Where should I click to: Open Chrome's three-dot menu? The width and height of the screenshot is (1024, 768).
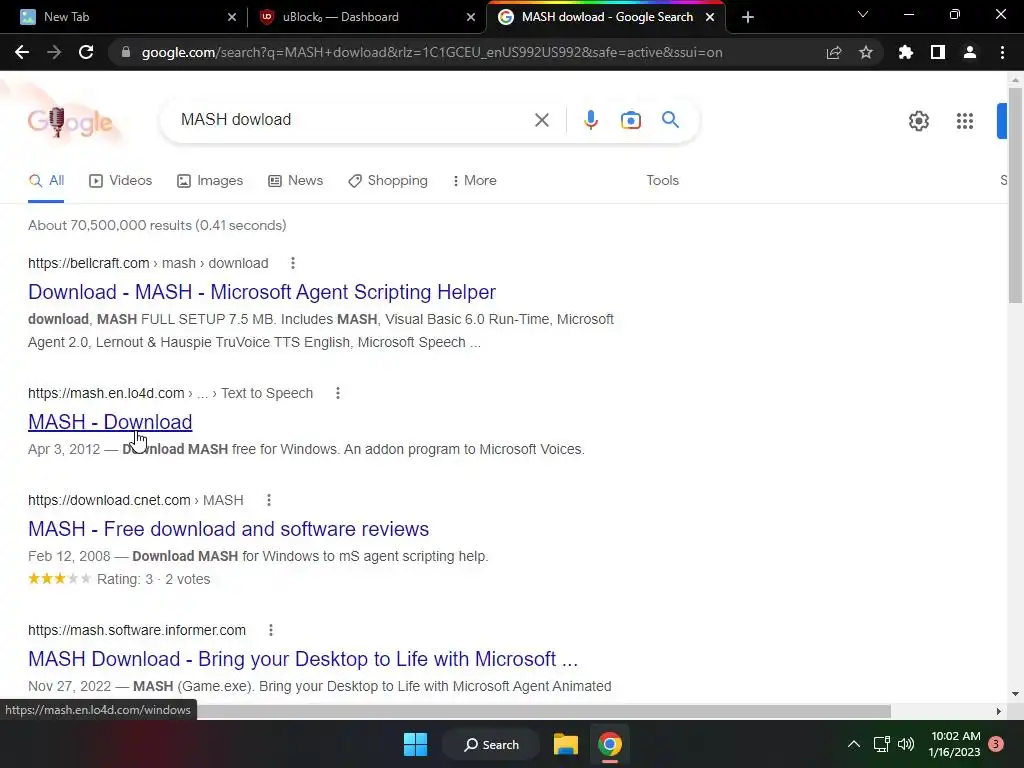pos(1002,52)
